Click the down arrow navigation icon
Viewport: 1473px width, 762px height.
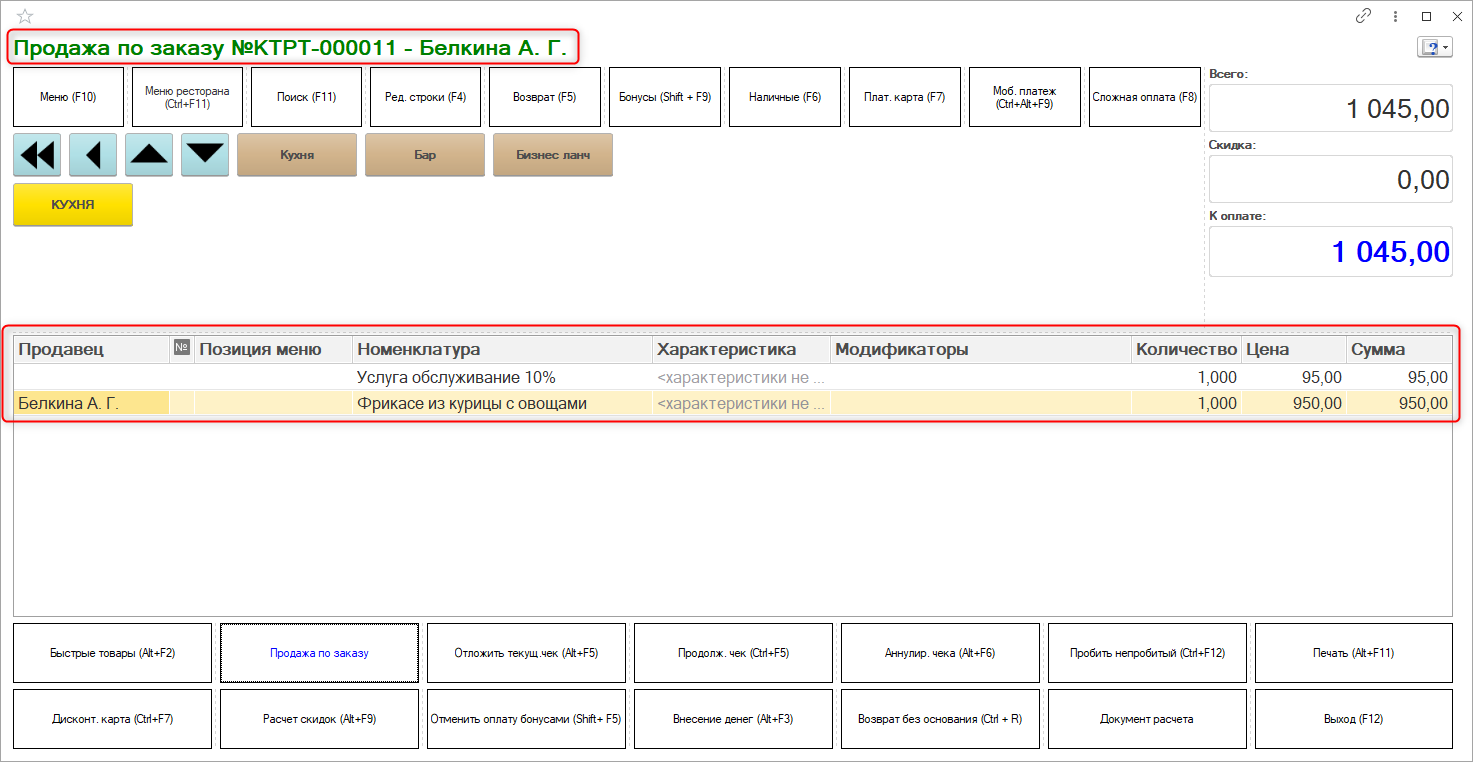pyautogui.click(x=205, y=155)
